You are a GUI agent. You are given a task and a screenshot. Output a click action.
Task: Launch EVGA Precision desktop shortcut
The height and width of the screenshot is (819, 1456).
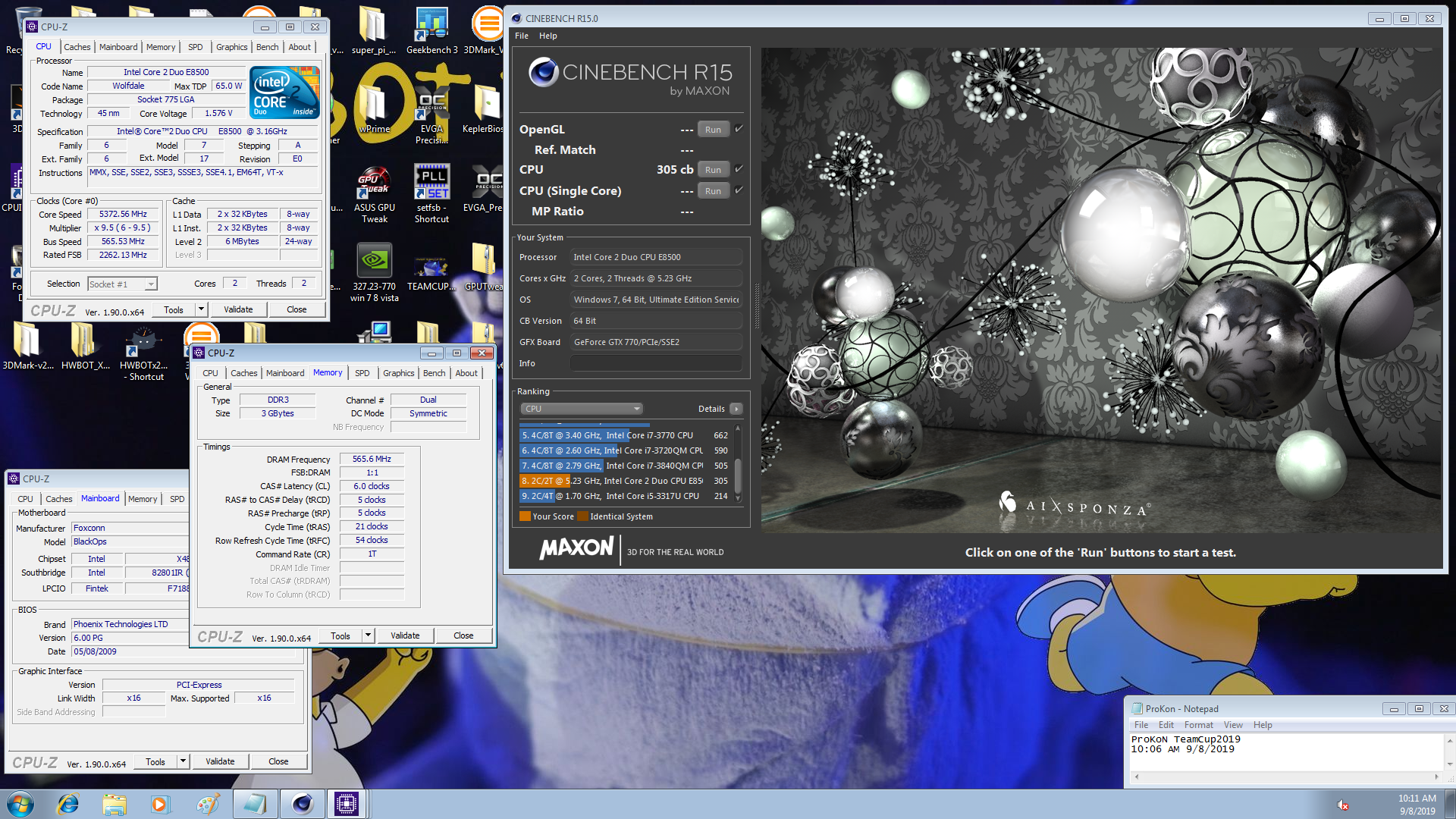point(431,114)
